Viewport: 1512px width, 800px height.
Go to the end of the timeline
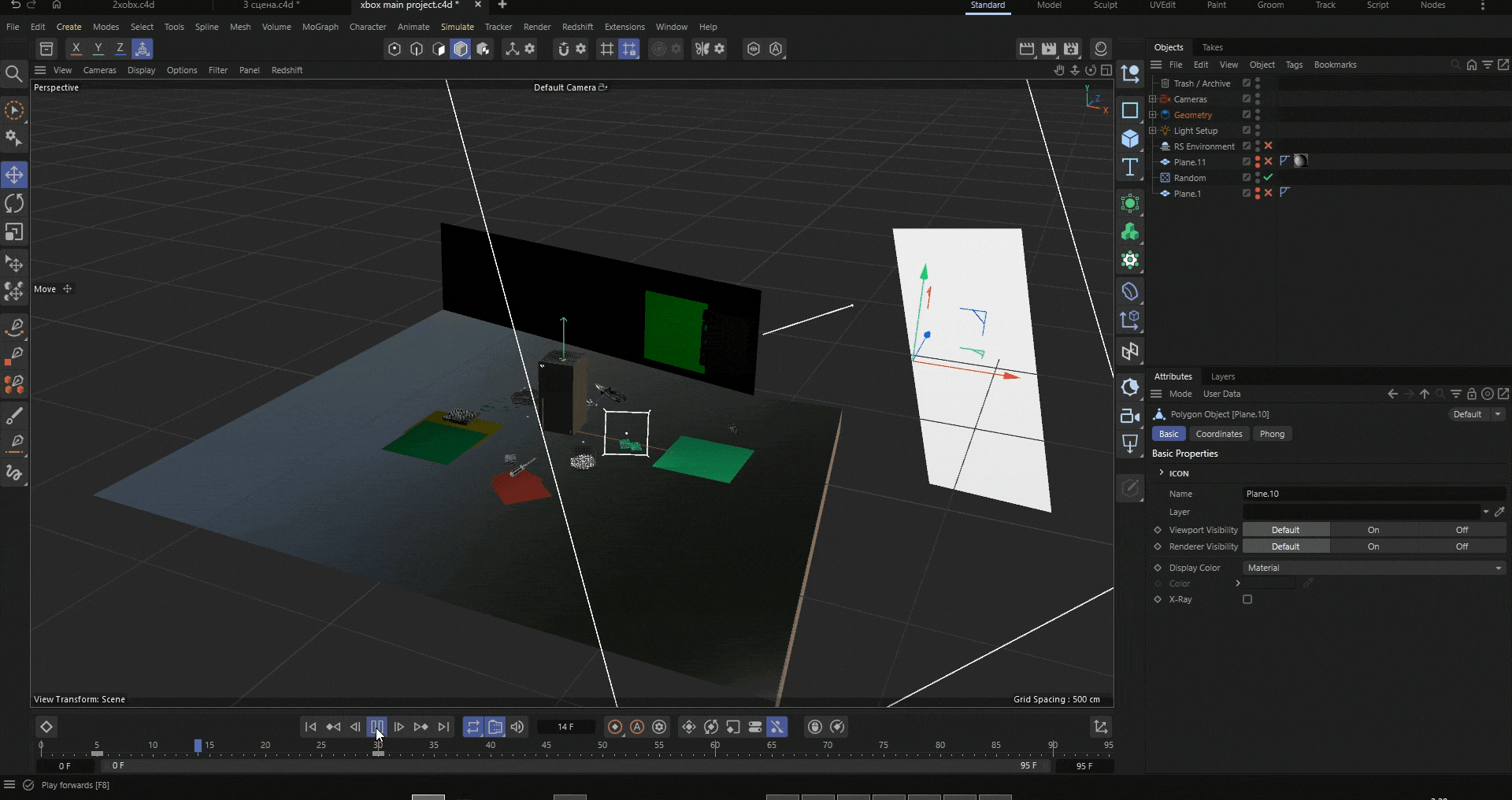tap(444, 727)
